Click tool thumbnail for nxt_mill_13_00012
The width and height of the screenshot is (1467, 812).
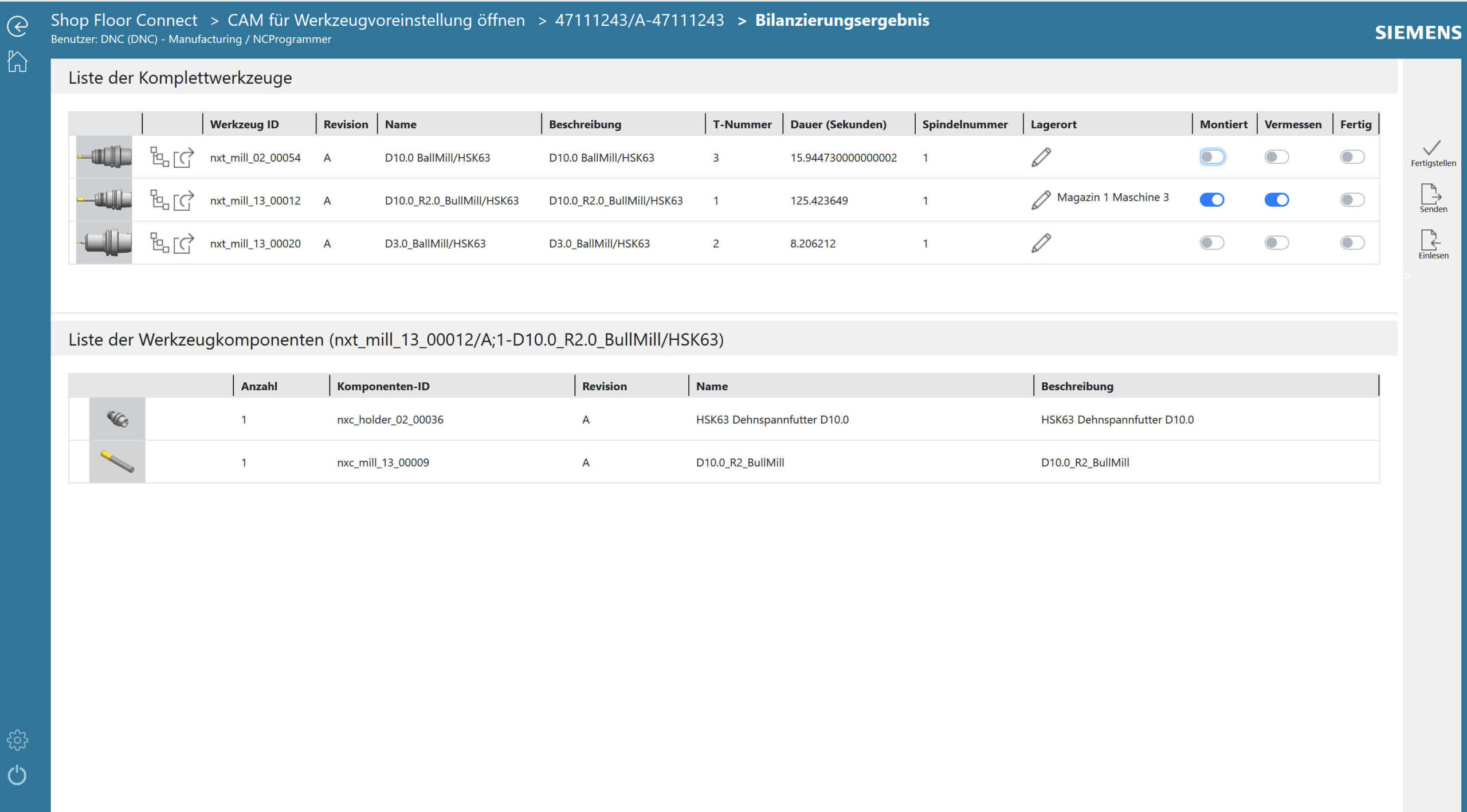pos(104,199)
